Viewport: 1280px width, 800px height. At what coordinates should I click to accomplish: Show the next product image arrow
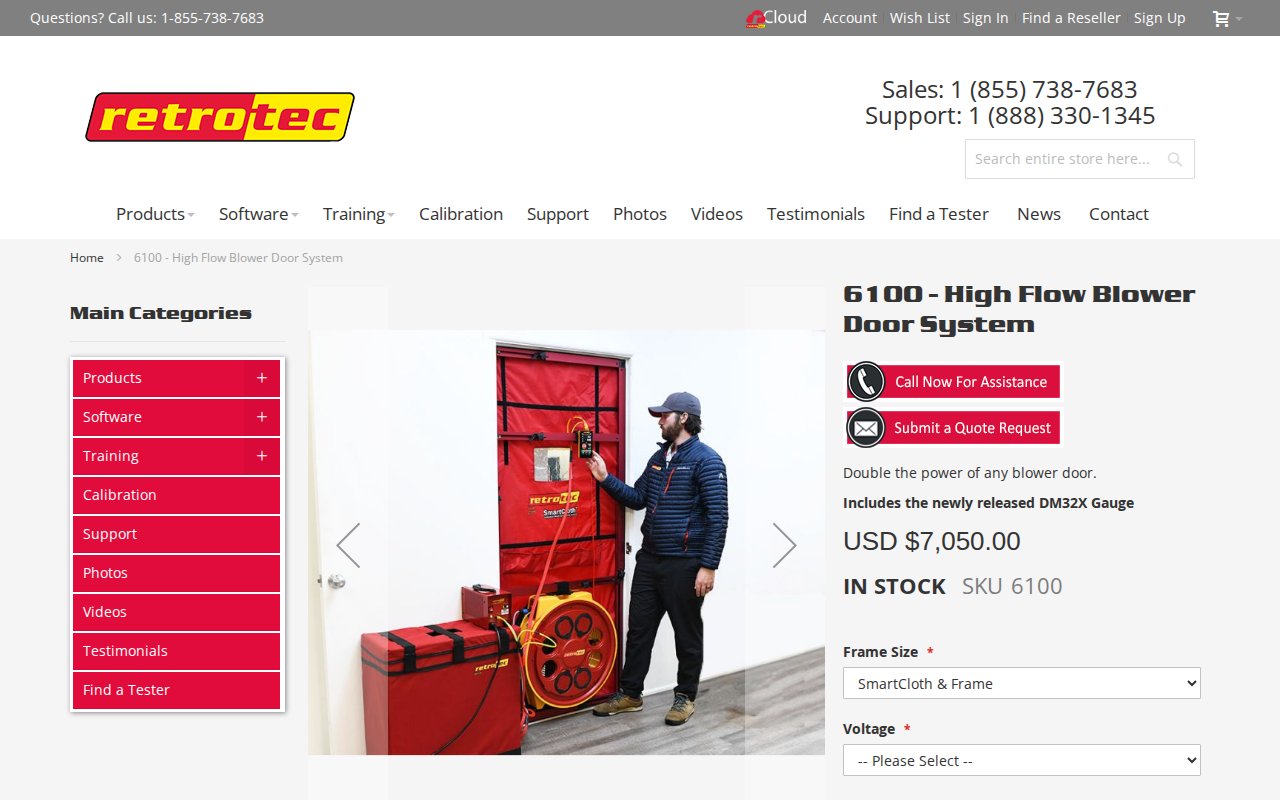(x=784, y=545)
